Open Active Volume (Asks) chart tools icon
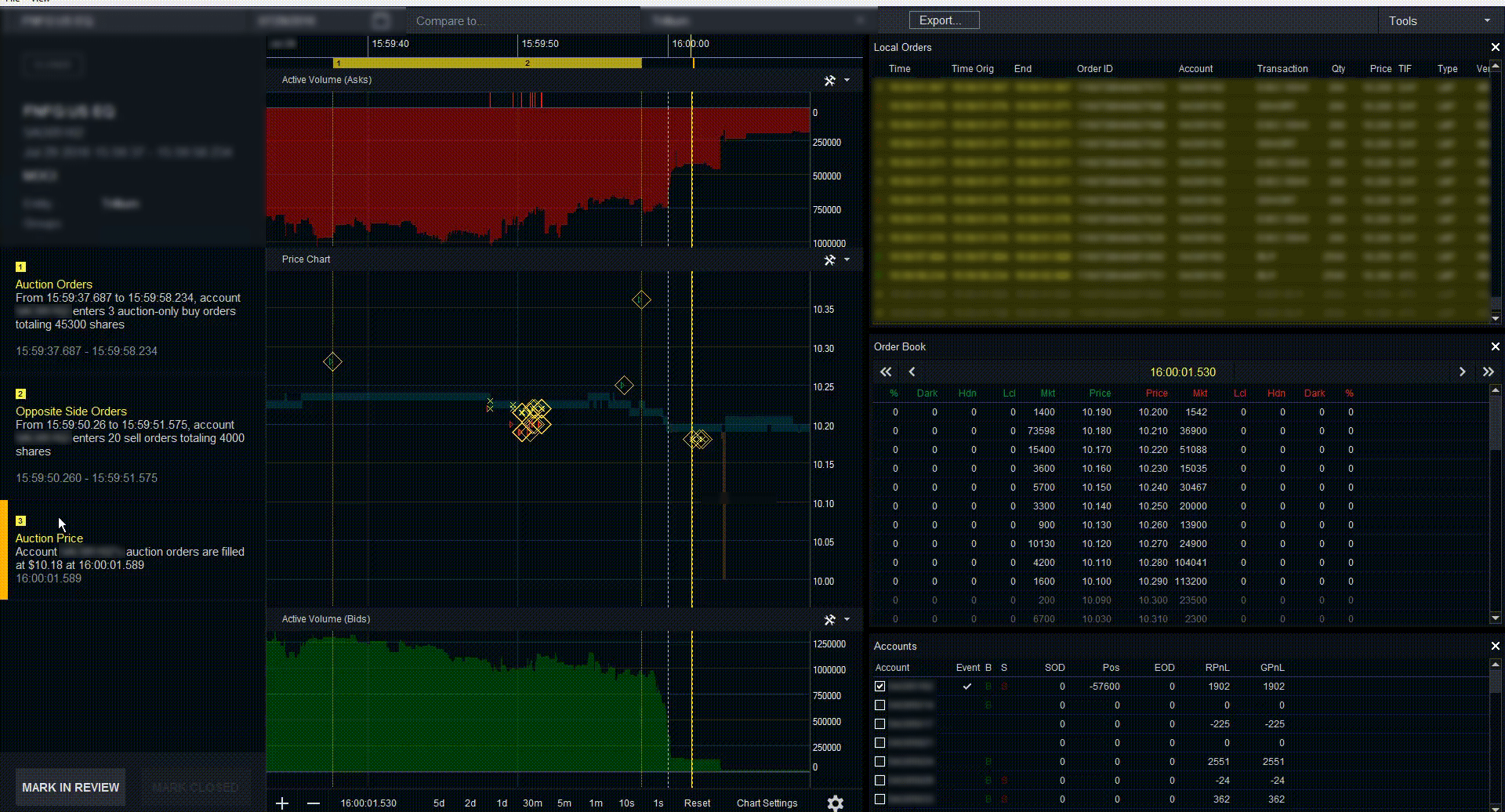Screen dimensions: 1505x812 click(829, 80)
